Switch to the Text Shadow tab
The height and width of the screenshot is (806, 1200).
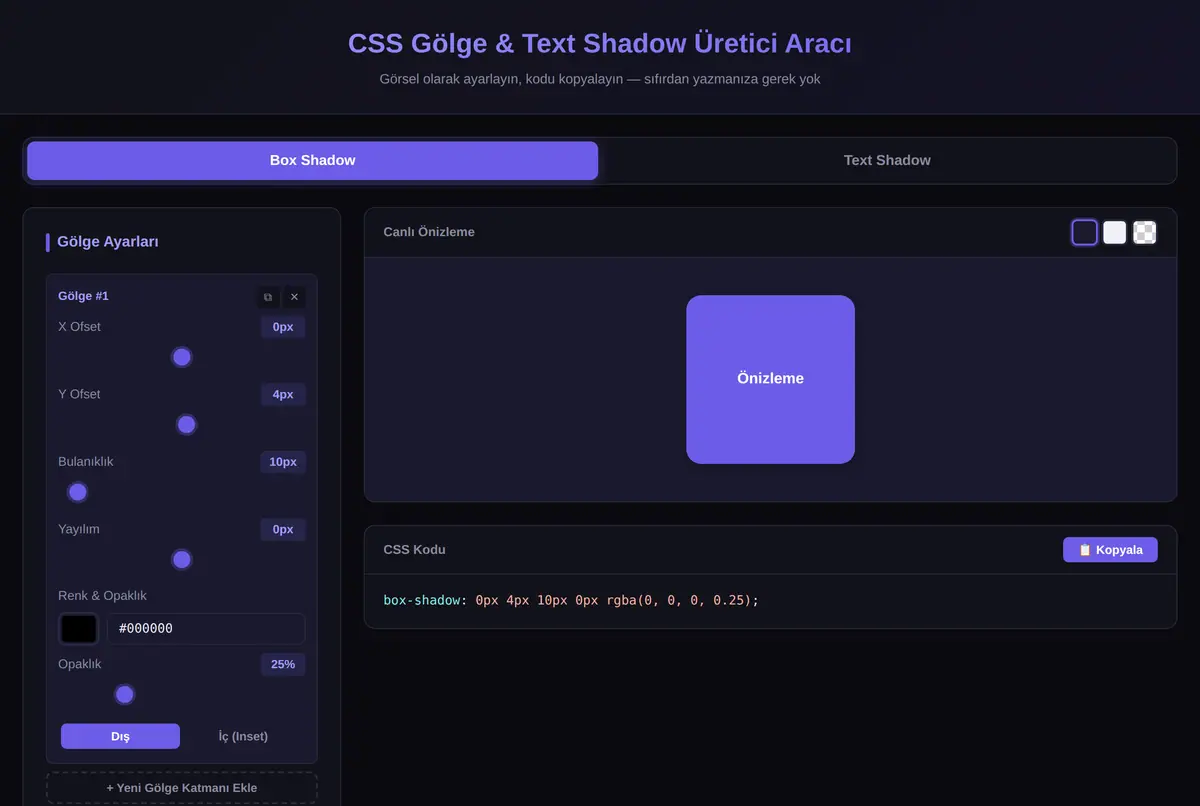(x=887, y=160)
